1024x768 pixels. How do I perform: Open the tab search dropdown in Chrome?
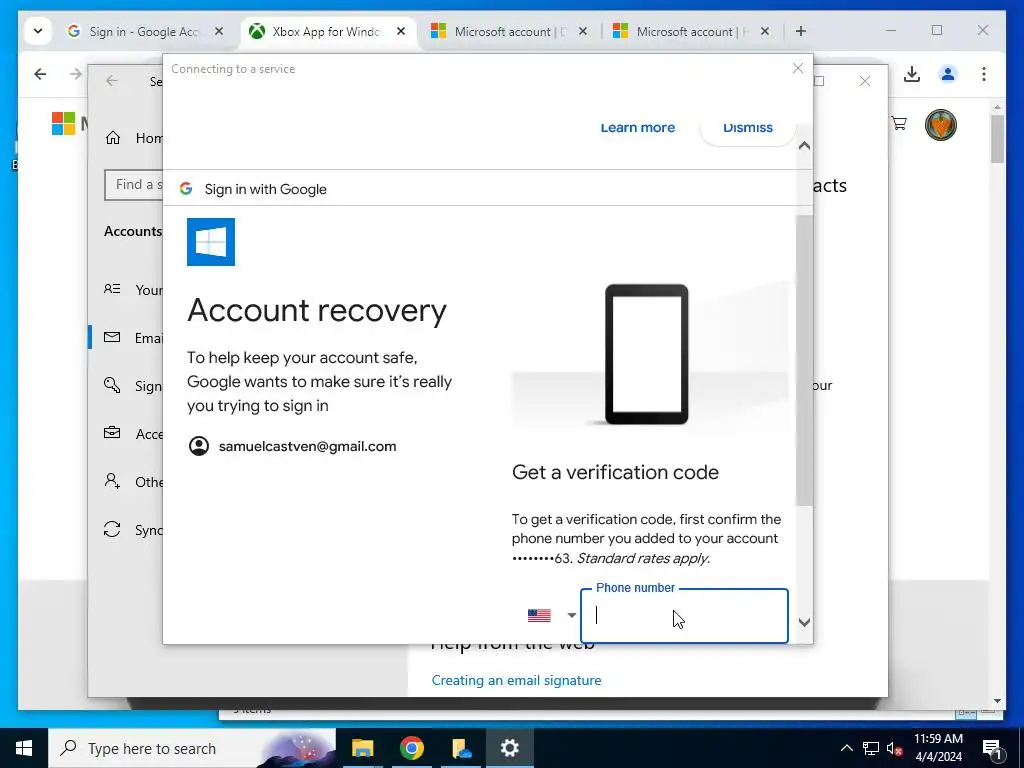(38, 31)
